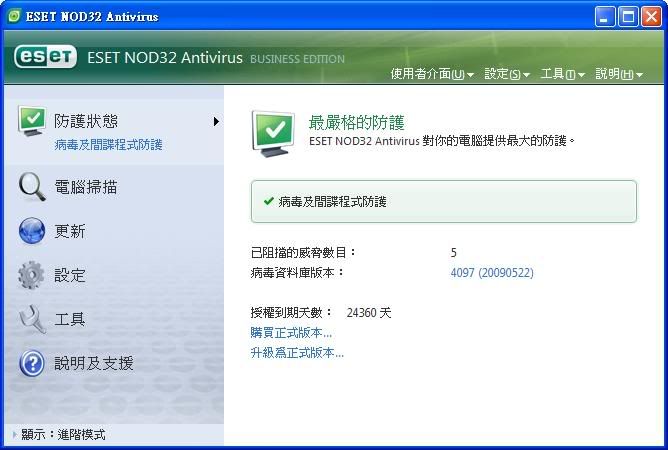Click the large green checkmark monitor status icon
The image size is (668, 450).
[273, 134]
